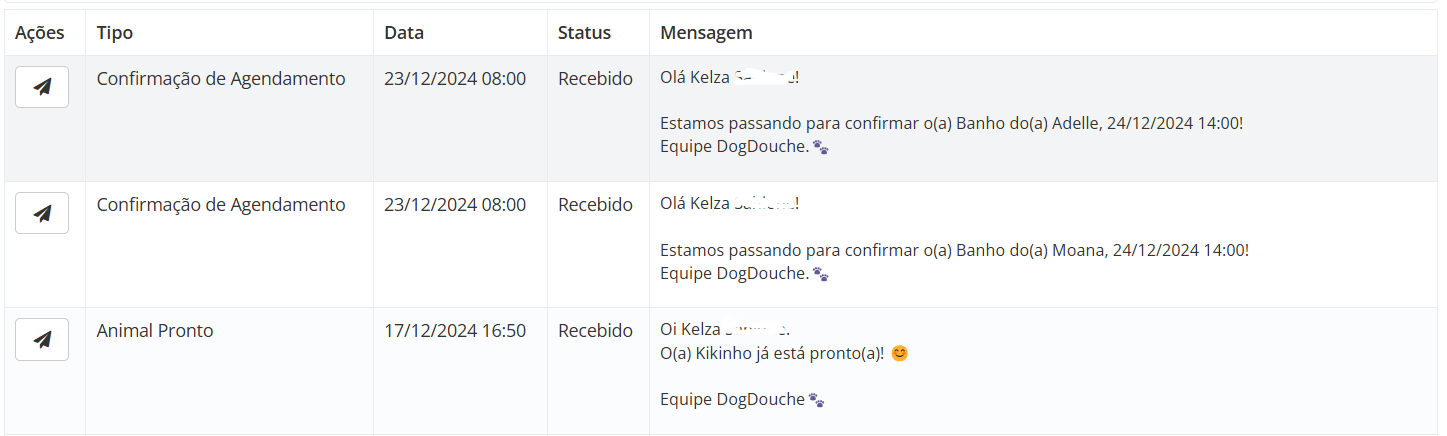Click the 23/12/2024 08:00 date in the Adelle row
This screenshot has width=1447, height=436.
point(455,79)
